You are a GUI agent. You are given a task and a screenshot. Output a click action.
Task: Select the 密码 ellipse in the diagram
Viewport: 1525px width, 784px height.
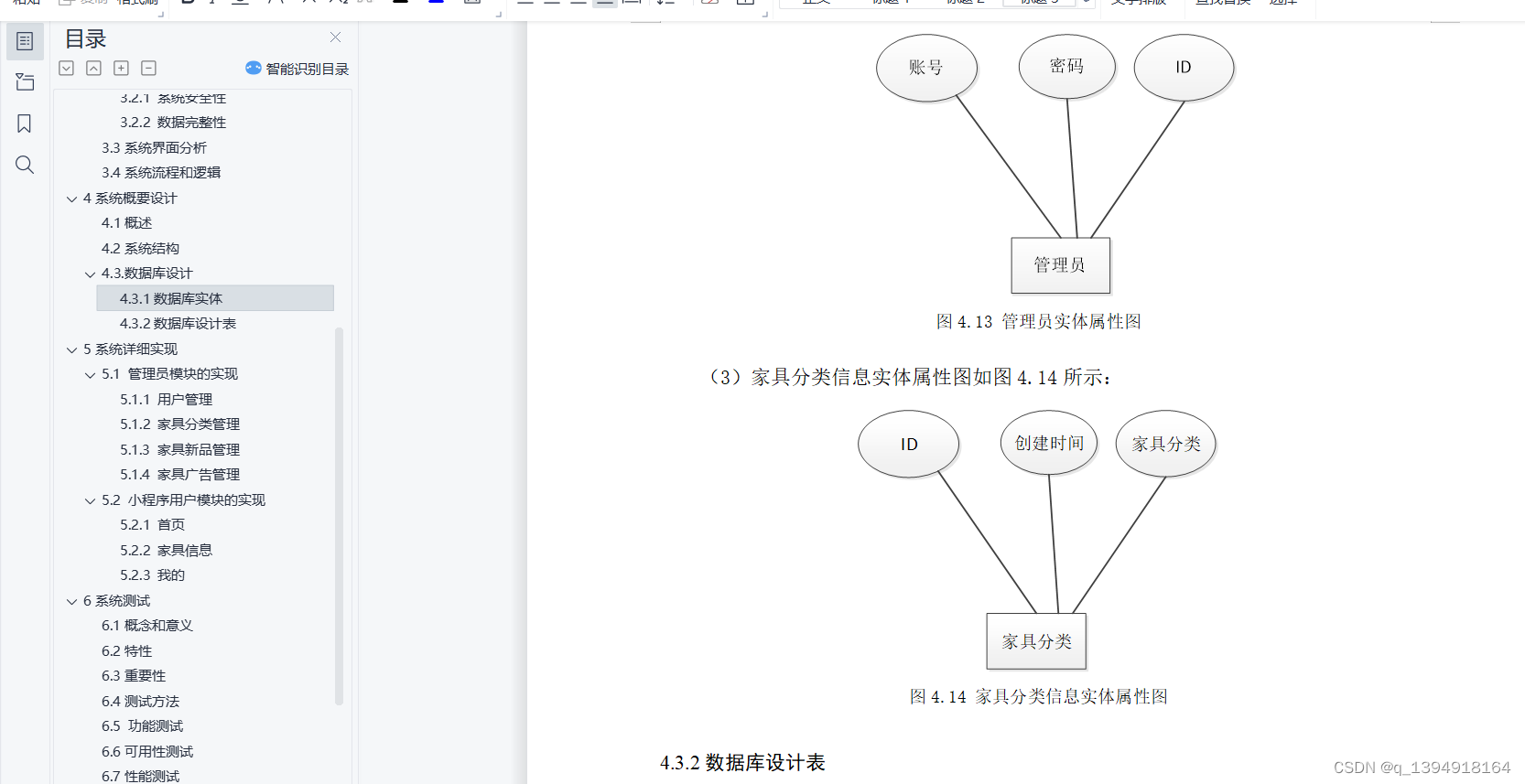pyautogui.click(x=1066, y=66)
